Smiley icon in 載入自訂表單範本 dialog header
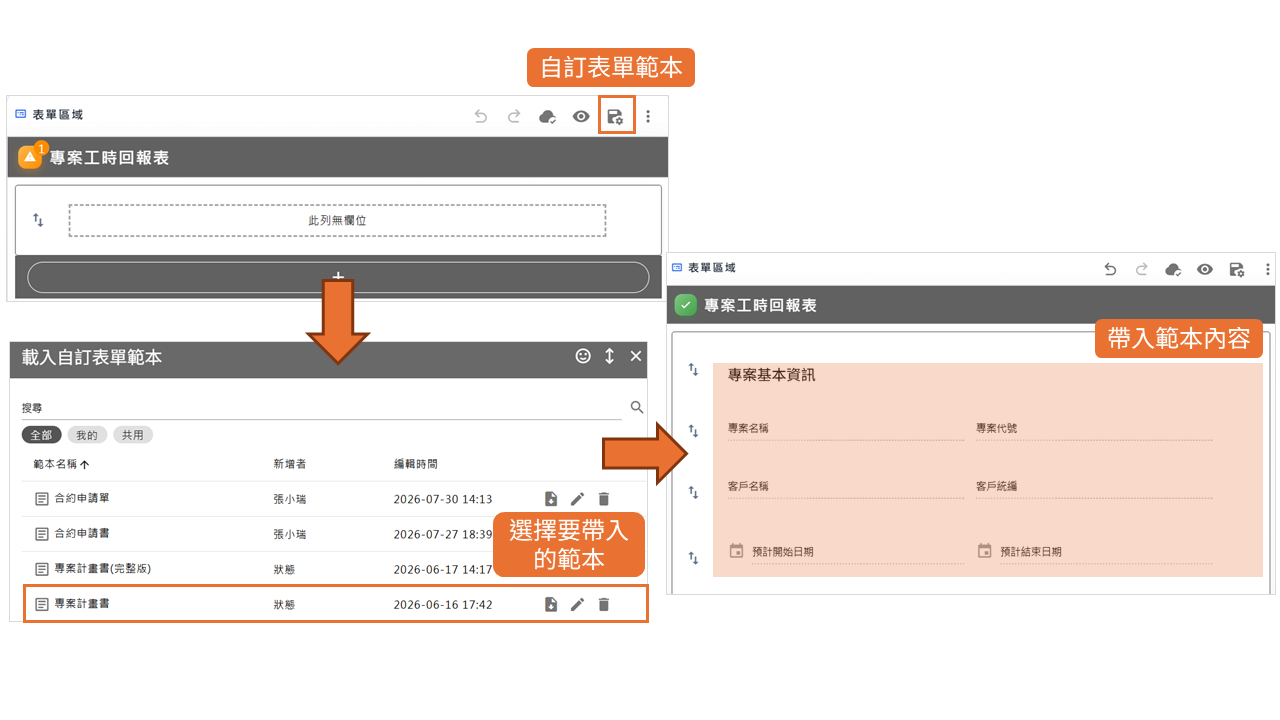Image resolution: width=1280 pixels, height=720 pixels. click(583, 356)
